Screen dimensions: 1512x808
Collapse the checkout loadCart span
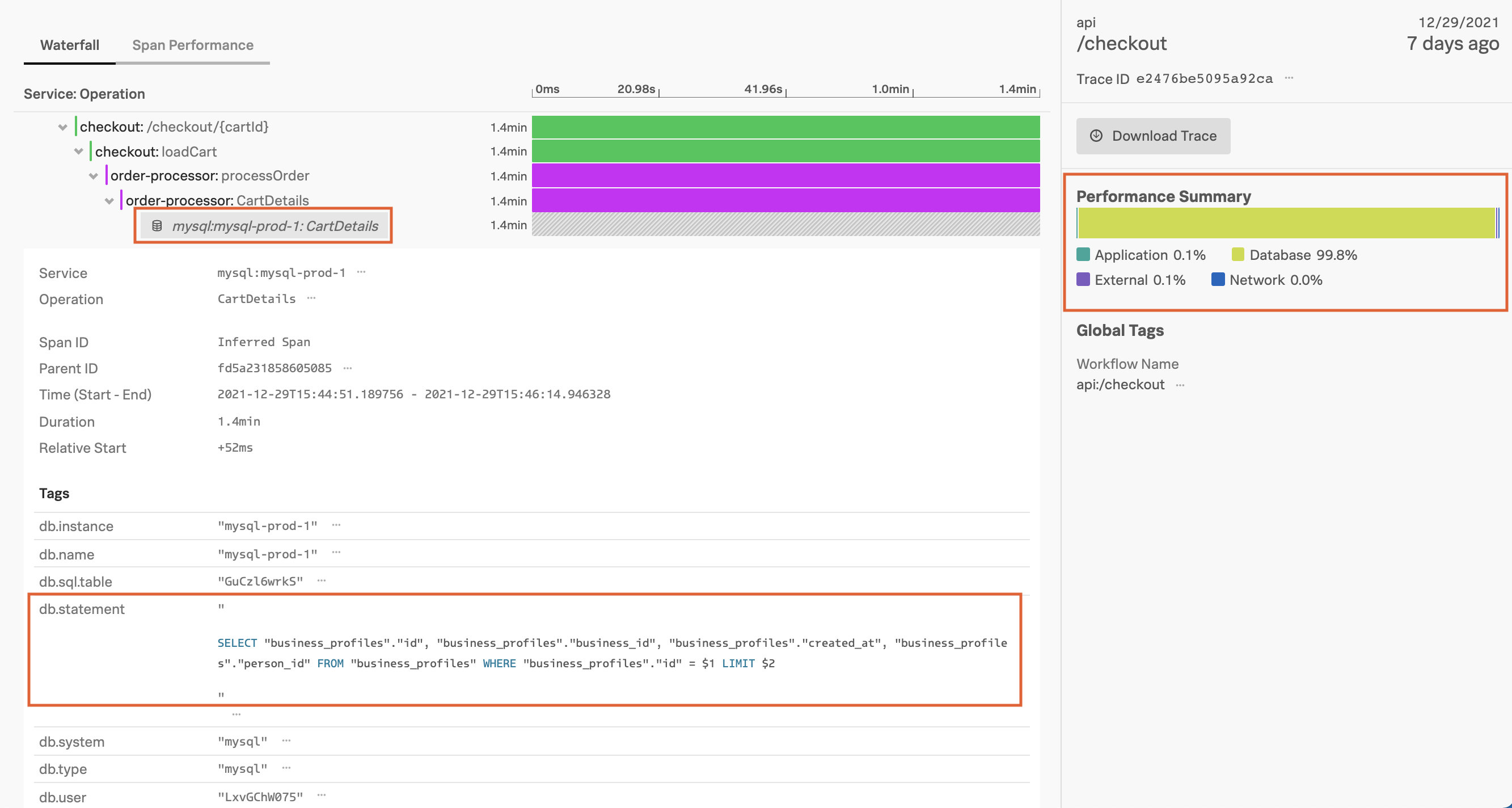pos(78,152)
